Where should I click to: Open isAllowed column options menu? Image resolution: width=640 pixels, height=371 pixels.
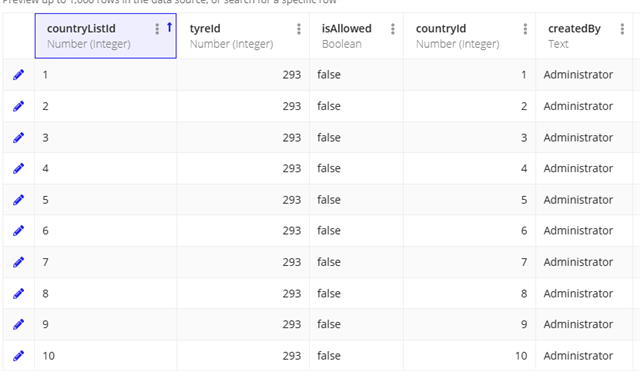(393, 29)
